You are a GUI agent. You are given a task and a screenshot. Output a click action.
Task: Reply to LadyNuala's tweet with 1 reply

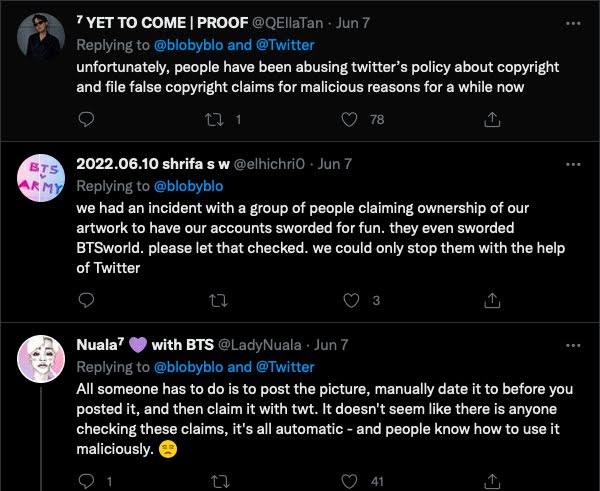point(86,480)
